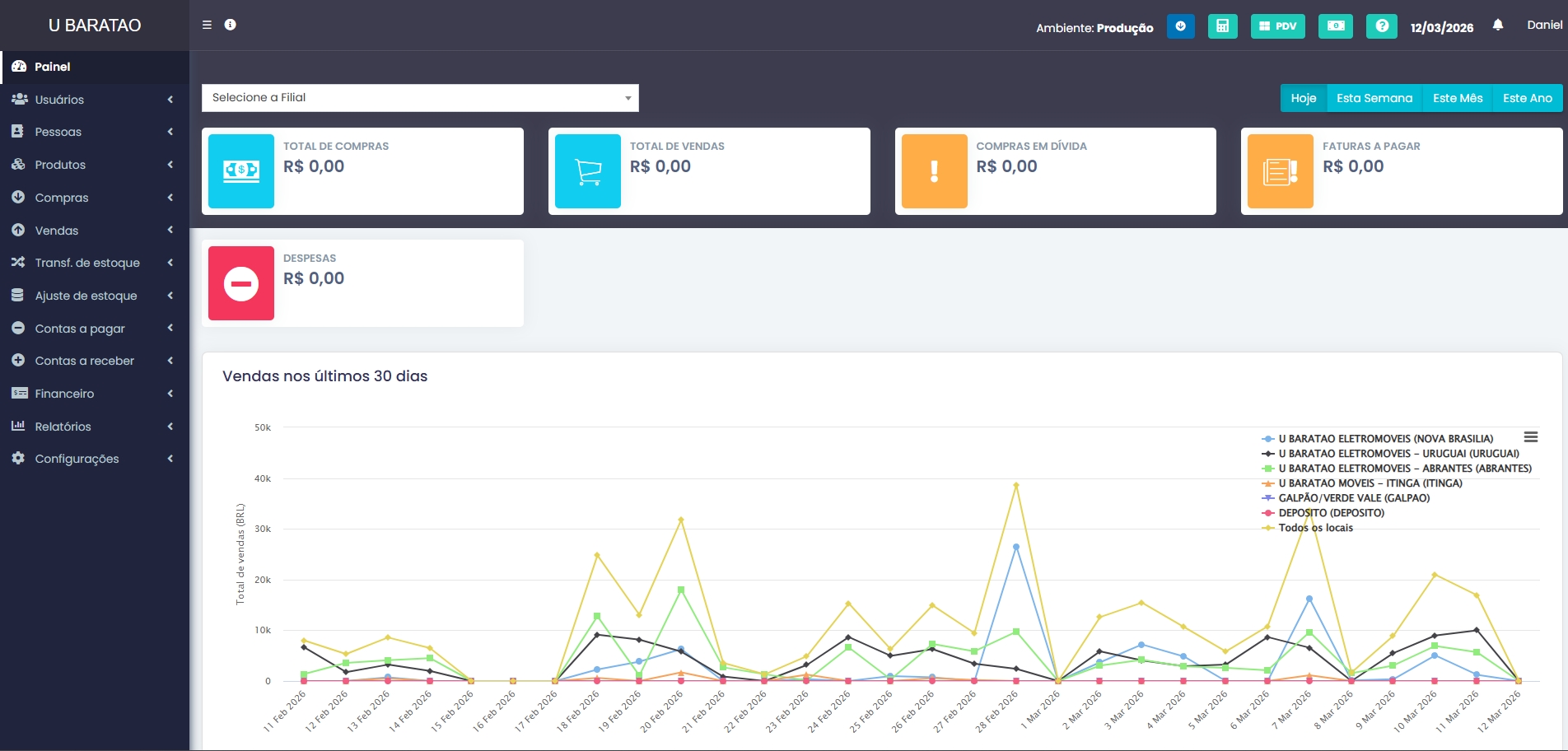Click the Transf. de estoque shuffle icon
Screen dimensions: 1568x751
[18, 263]
